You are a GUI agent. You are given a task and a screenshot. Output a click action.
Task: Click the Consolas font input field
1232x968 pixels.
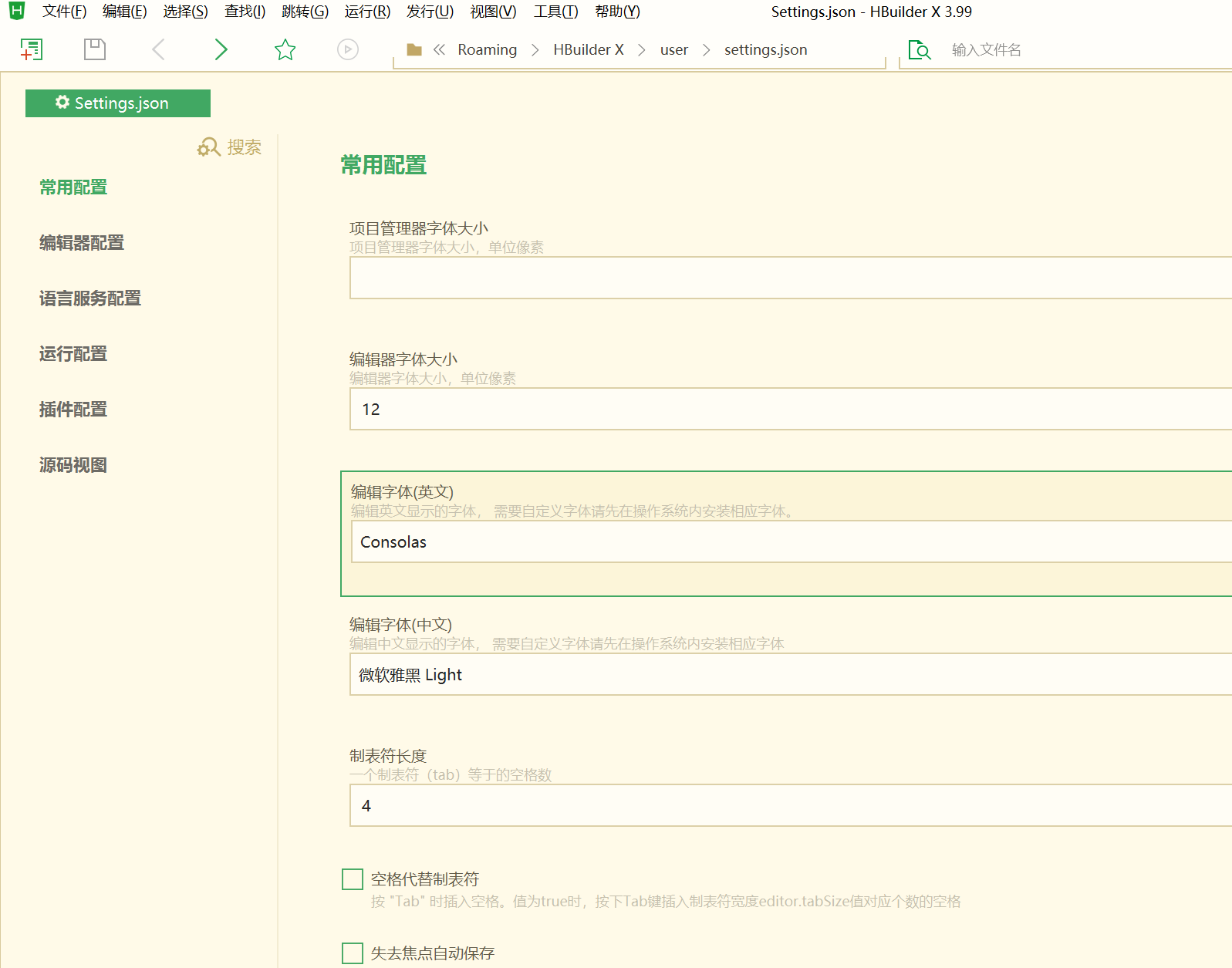coord(792,541)
